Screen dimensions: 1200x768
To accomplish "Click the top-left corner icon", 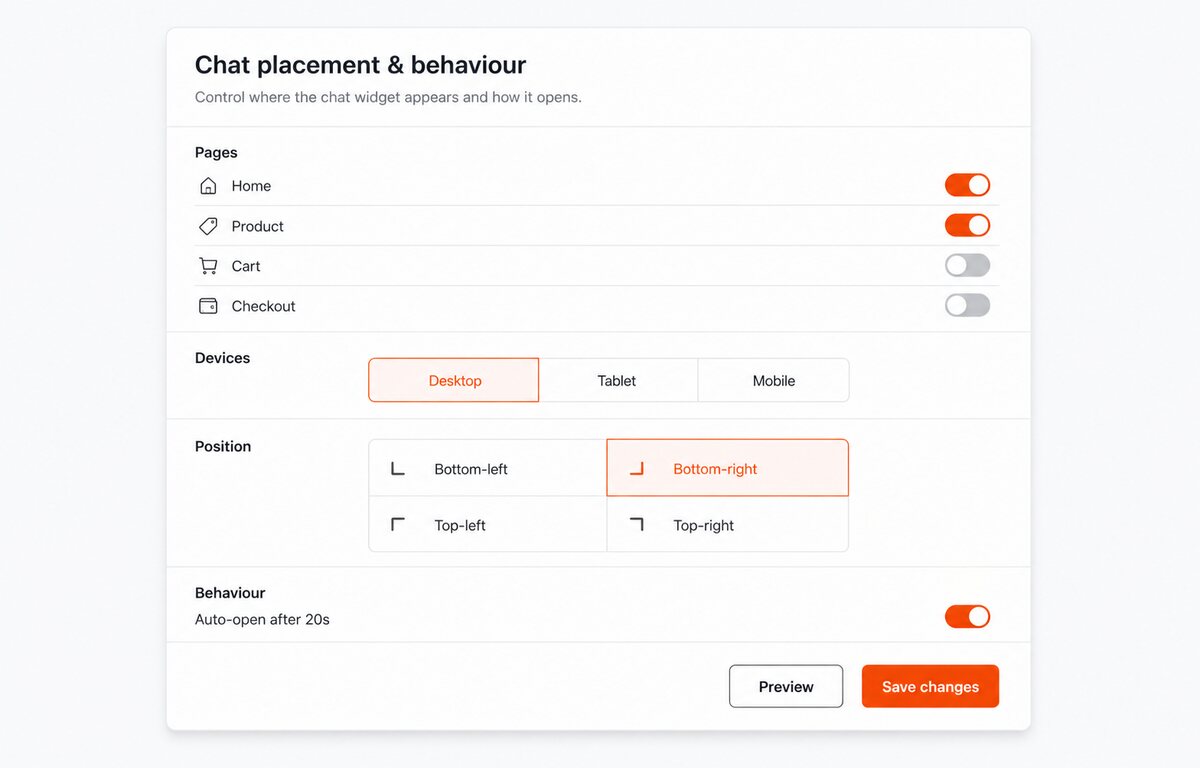I will tap(398, 524).
